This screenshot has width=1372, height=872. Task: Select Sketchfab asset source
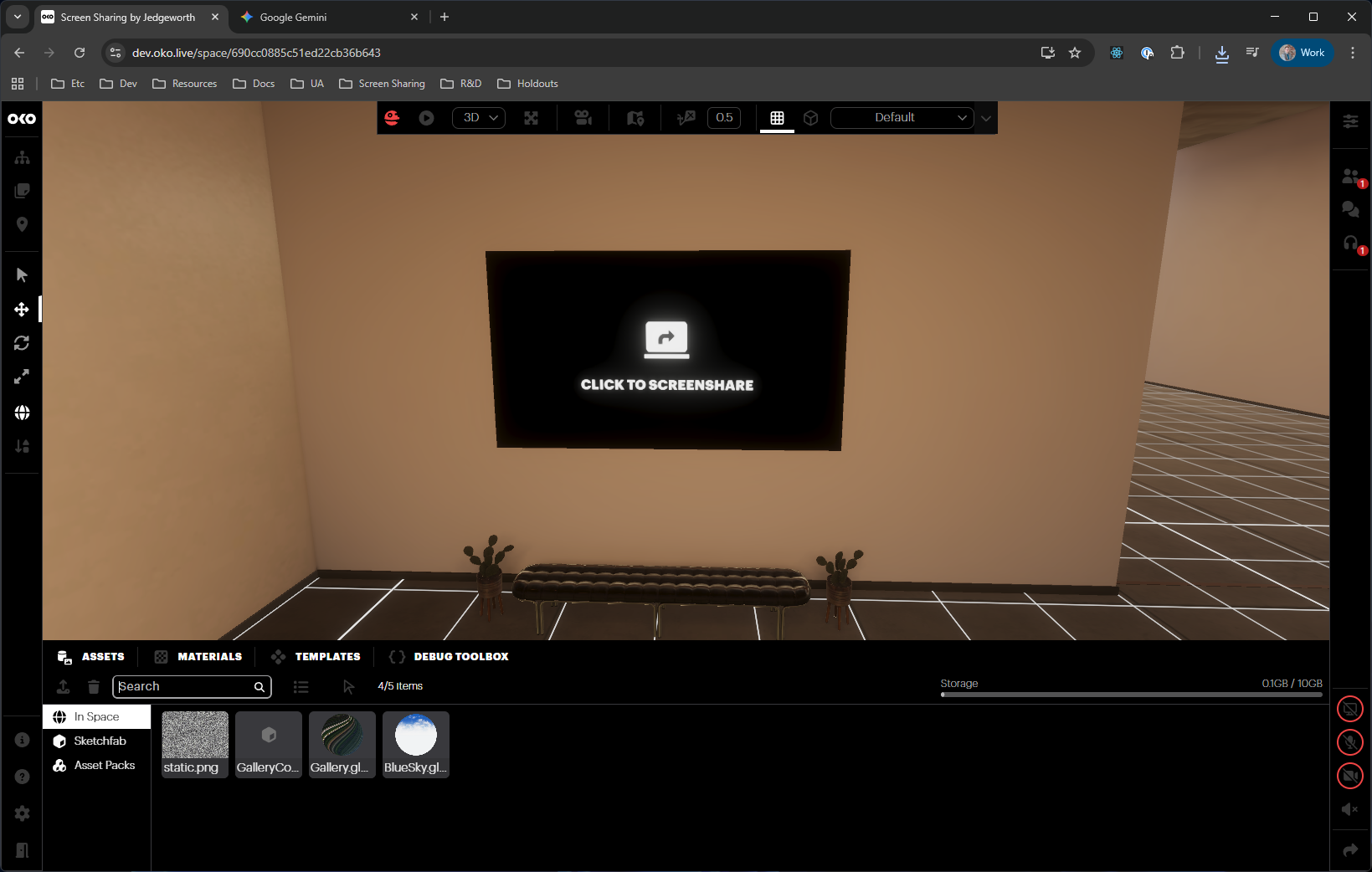point(100,741)
